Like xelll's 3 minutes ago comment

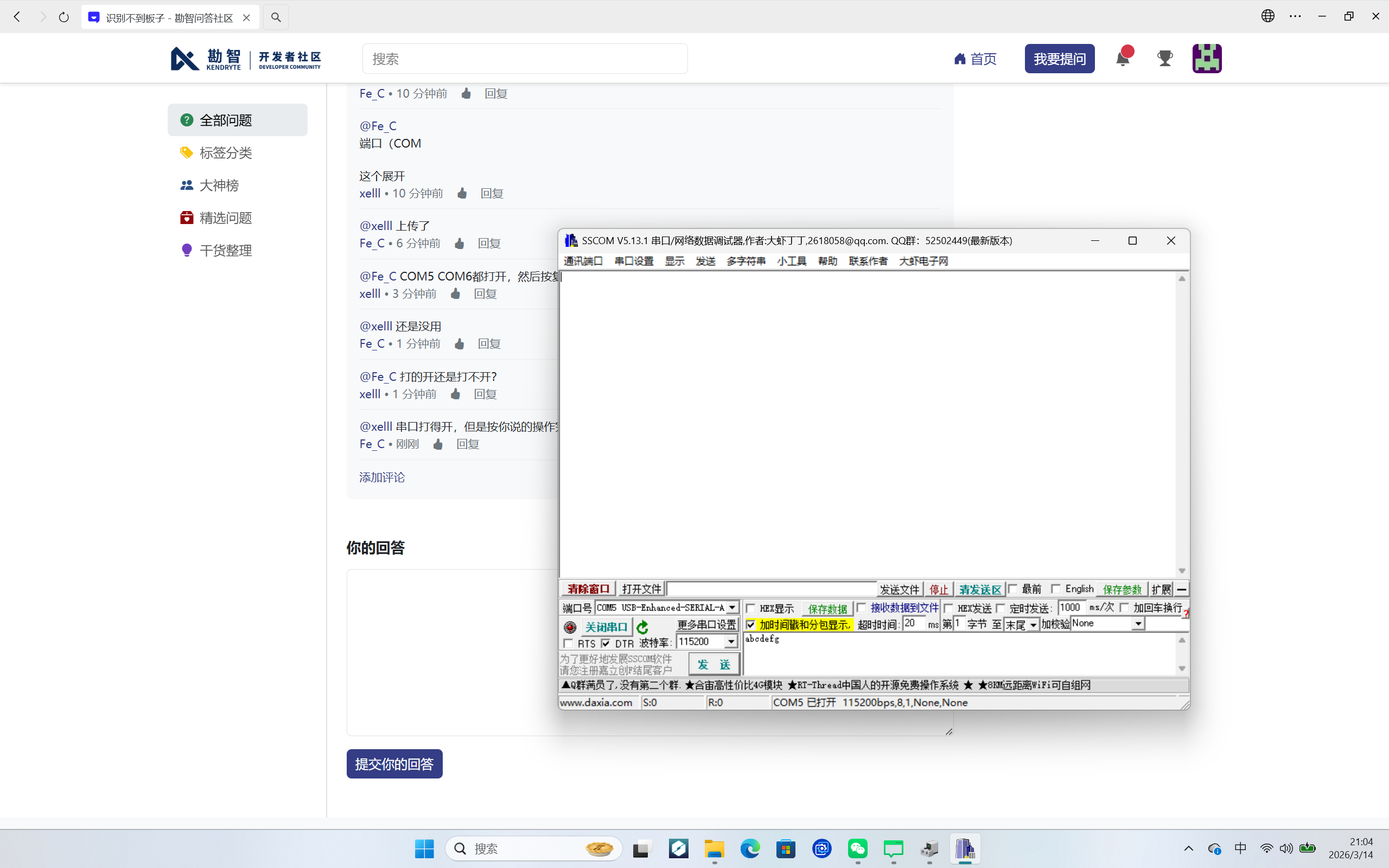(x=456, y=294)
